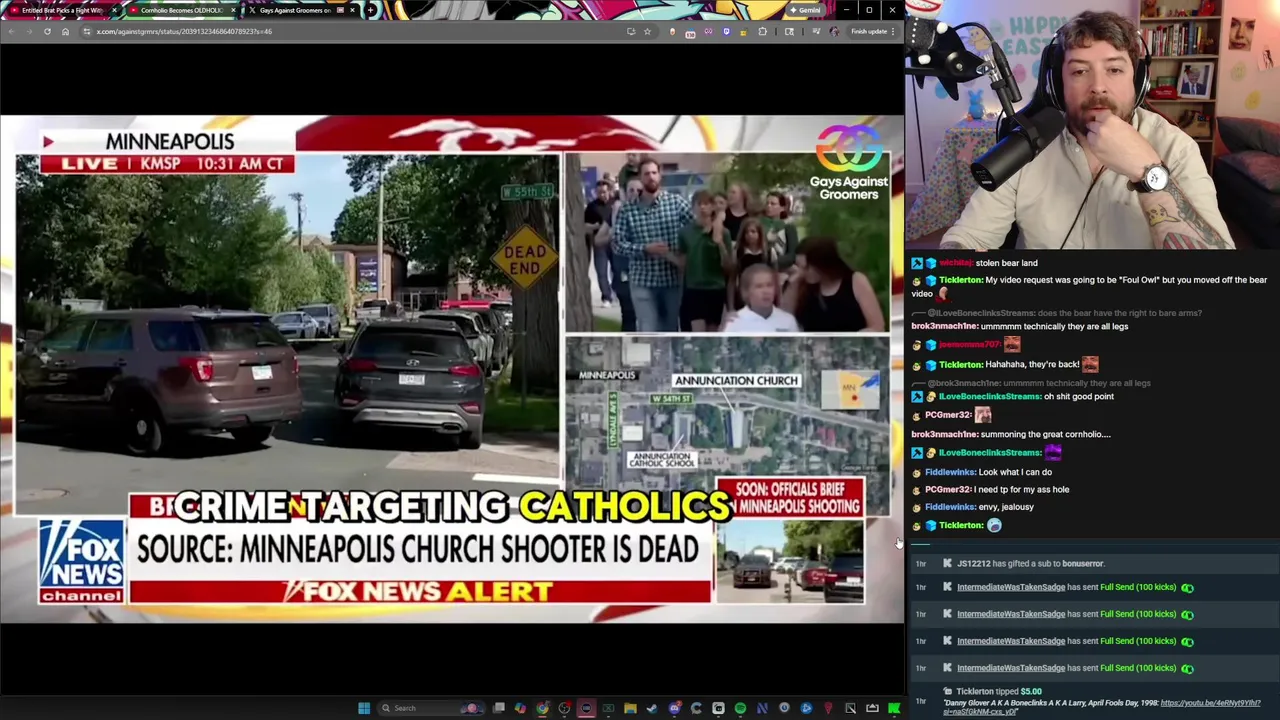Open the Chrome profile avatar

click(x=834, y=31)
